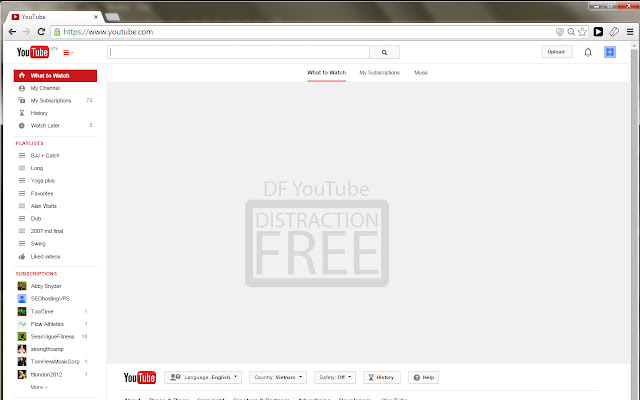The image size is (640, 400).
Task: Reload the page
Action: pyautogui.click(x=41, y=32)
